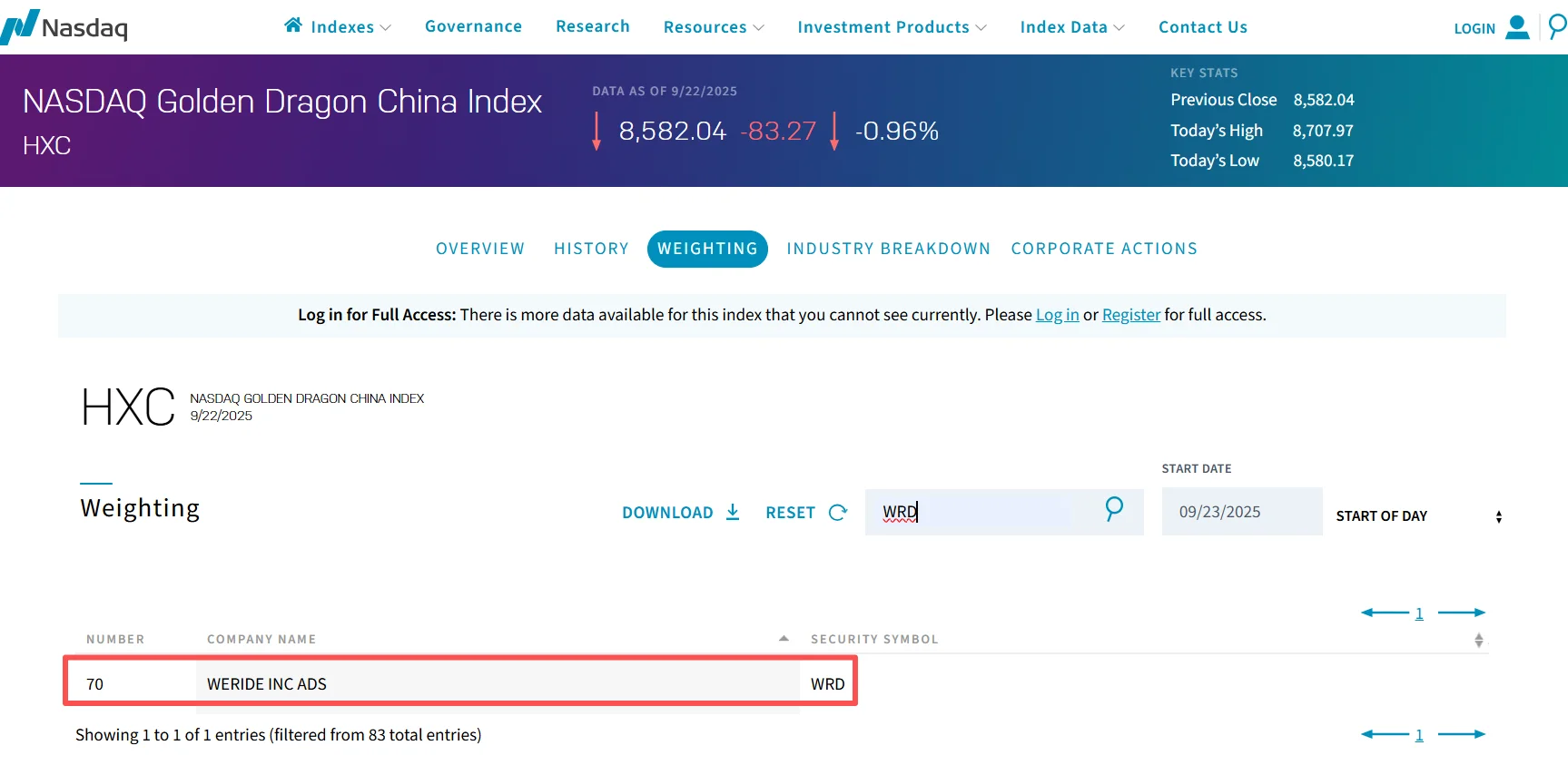Select page 1 in the top pagination
Viewport: 1568px width, 765px height.
1419,613
